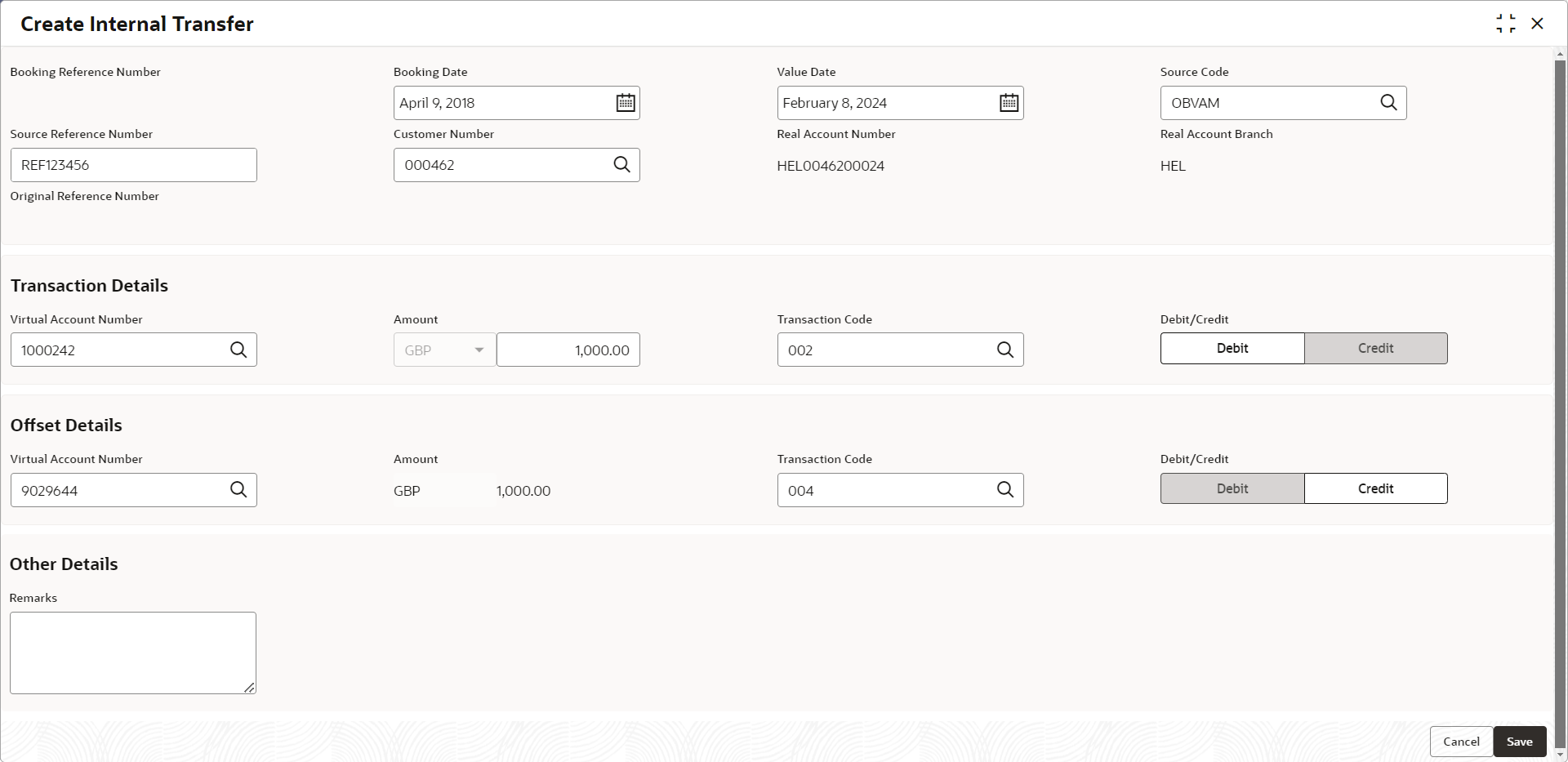Open Transaction Code 002 lookup
The height and width of the screenshot is (762, 1568).
coord(1005,350)
